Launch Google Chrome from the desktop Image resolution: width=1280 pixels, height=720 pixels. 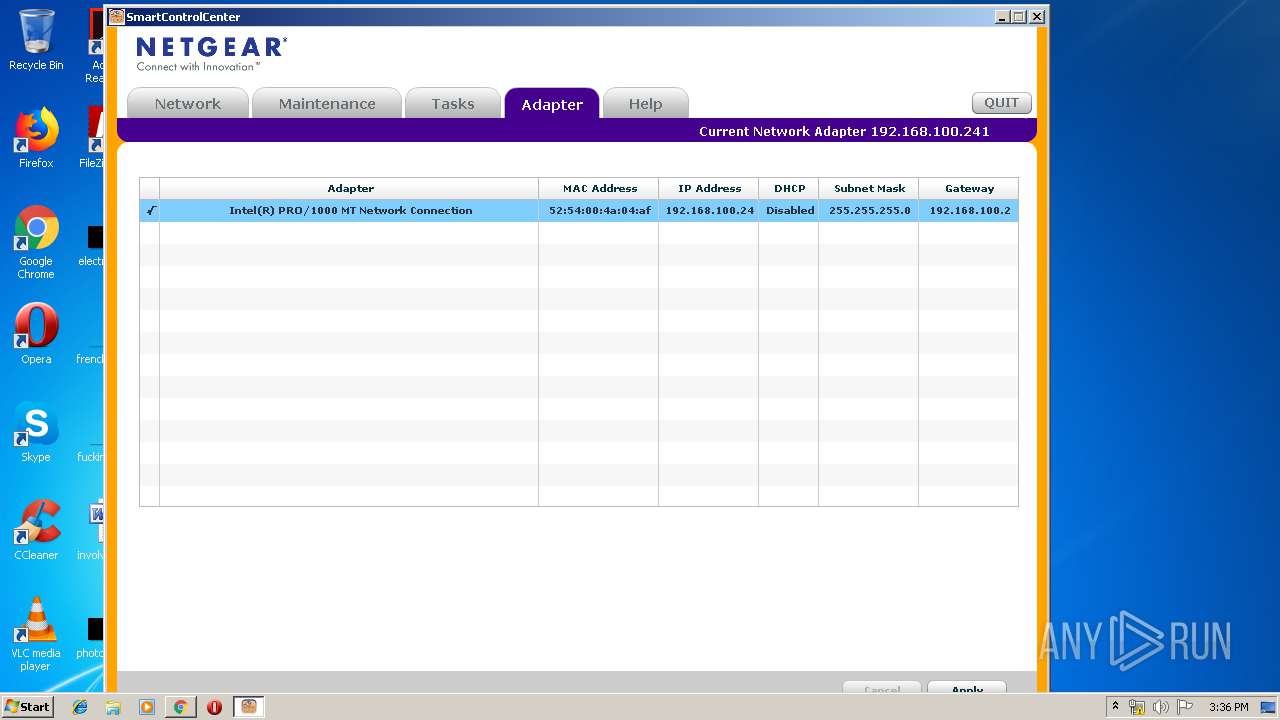[36, 242]
